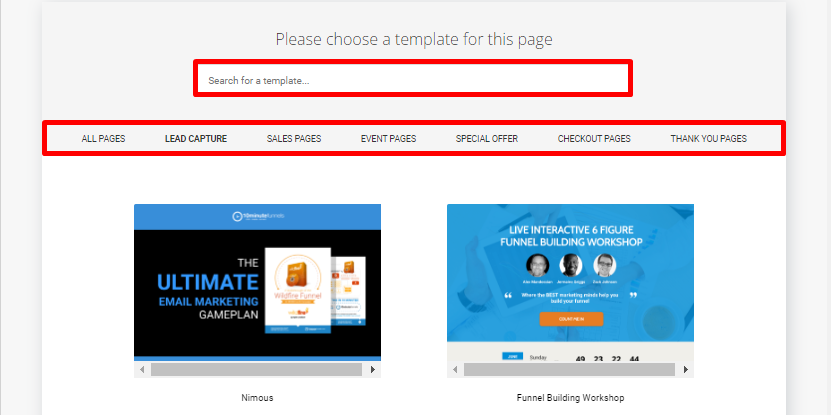Click the right scroll arrow under Workshop preview
The height and width of the screenshot is (415, 831).
686,369
